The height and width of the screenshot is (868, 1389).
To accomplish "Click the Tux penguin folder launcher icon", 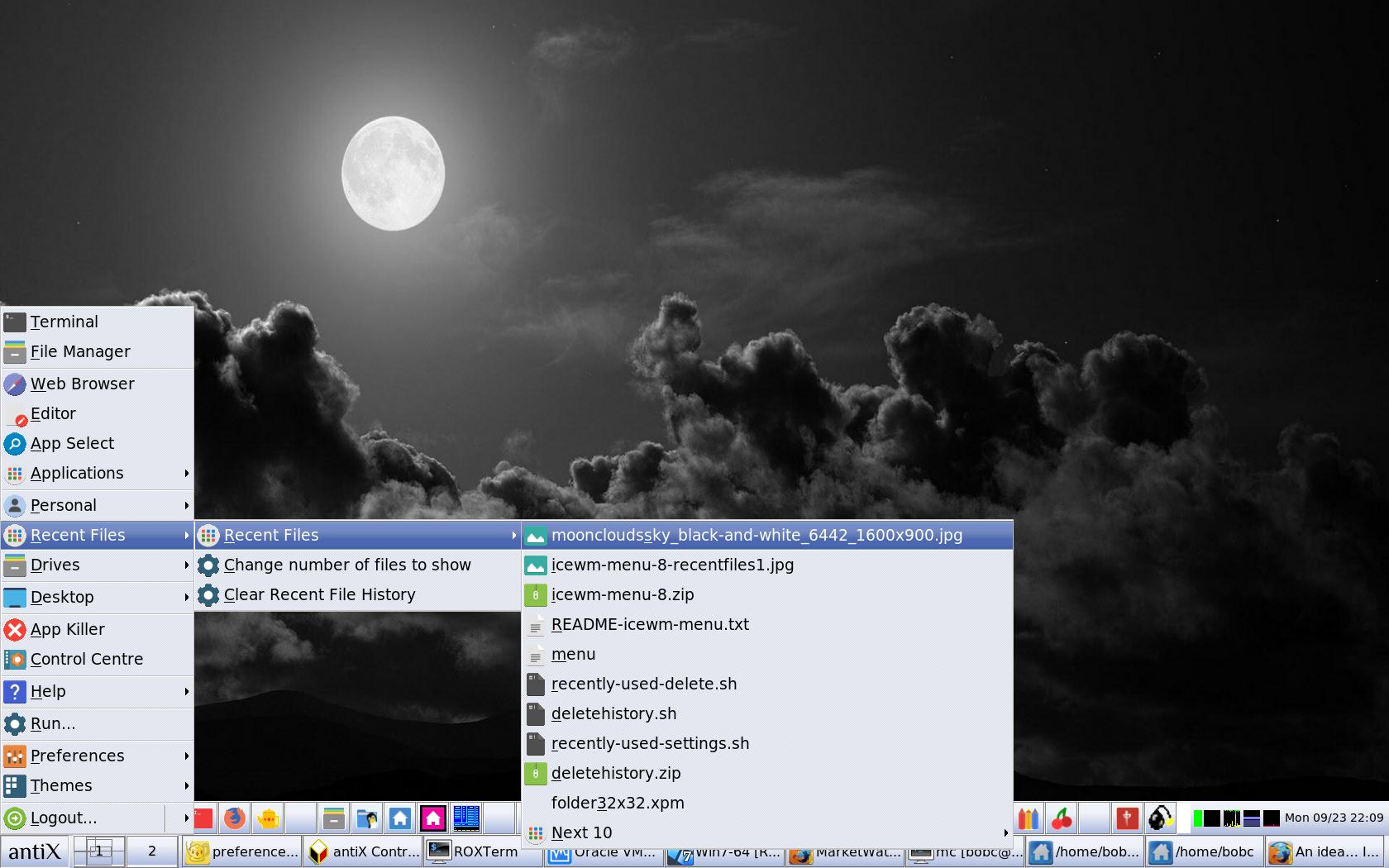I will [367, 818].
